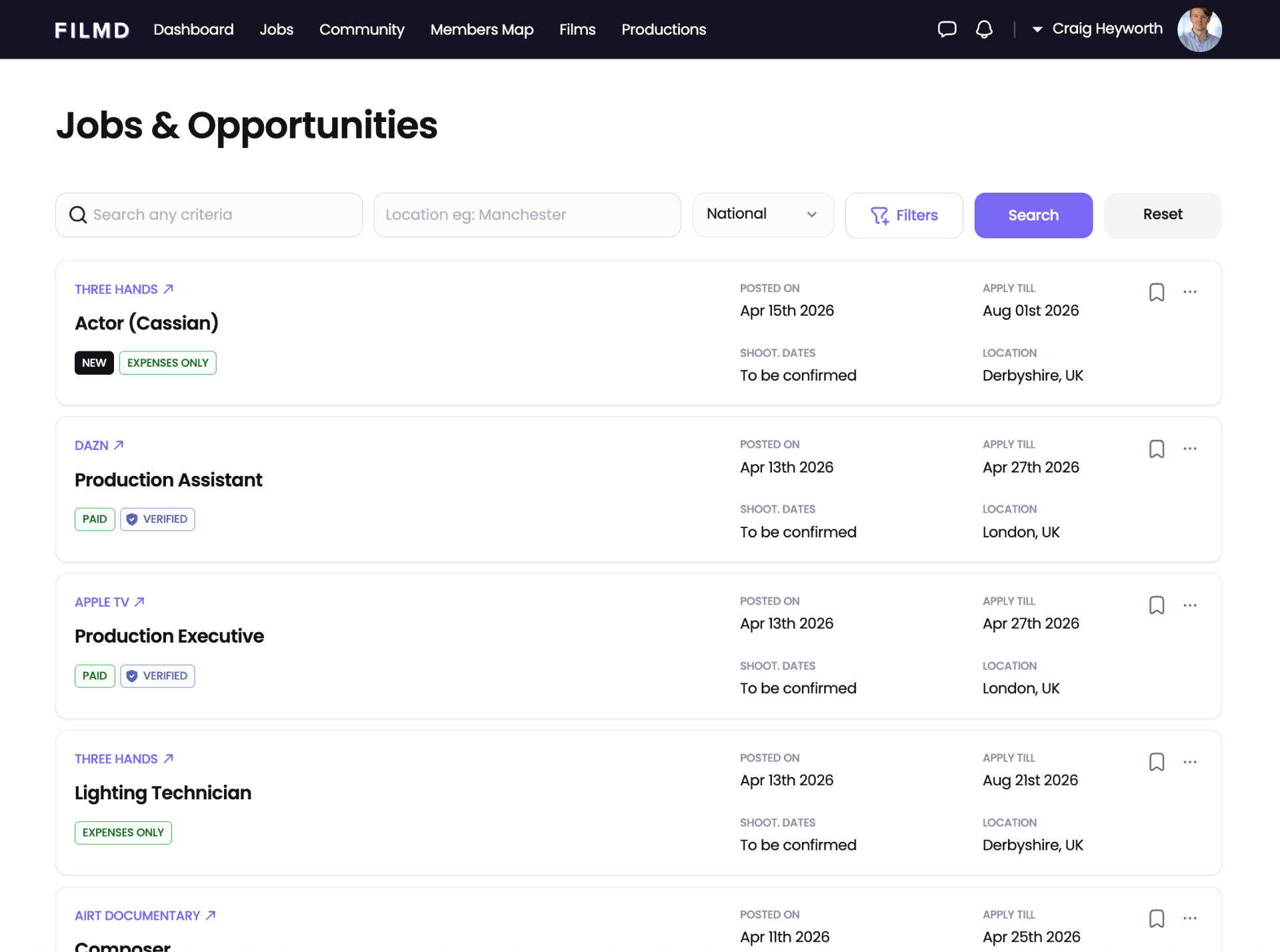1280x952 pixels.
Task: Click the FILMD logo
Action: click(x=92, y=30)
